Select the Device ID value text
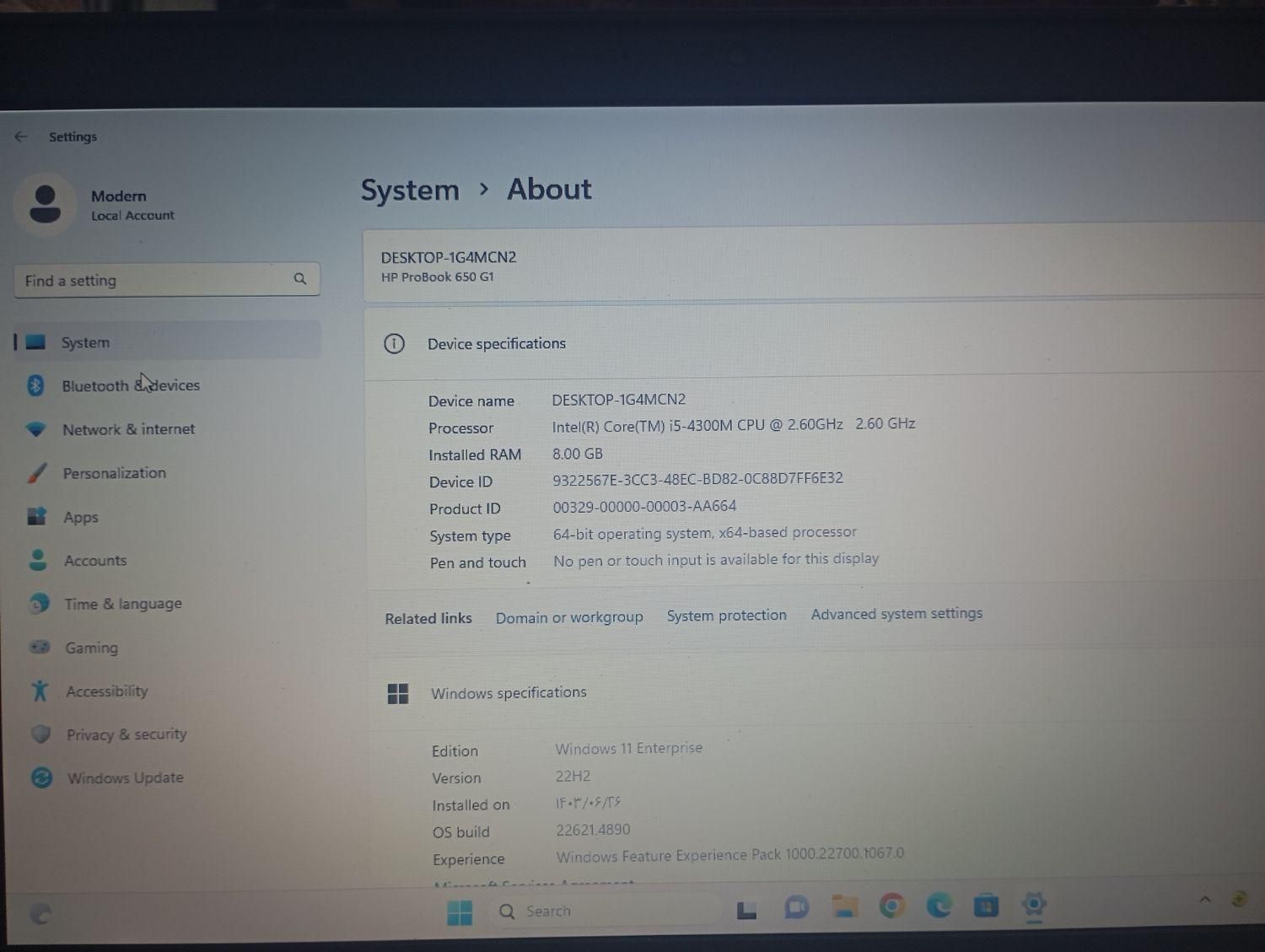 pos(697,479)
